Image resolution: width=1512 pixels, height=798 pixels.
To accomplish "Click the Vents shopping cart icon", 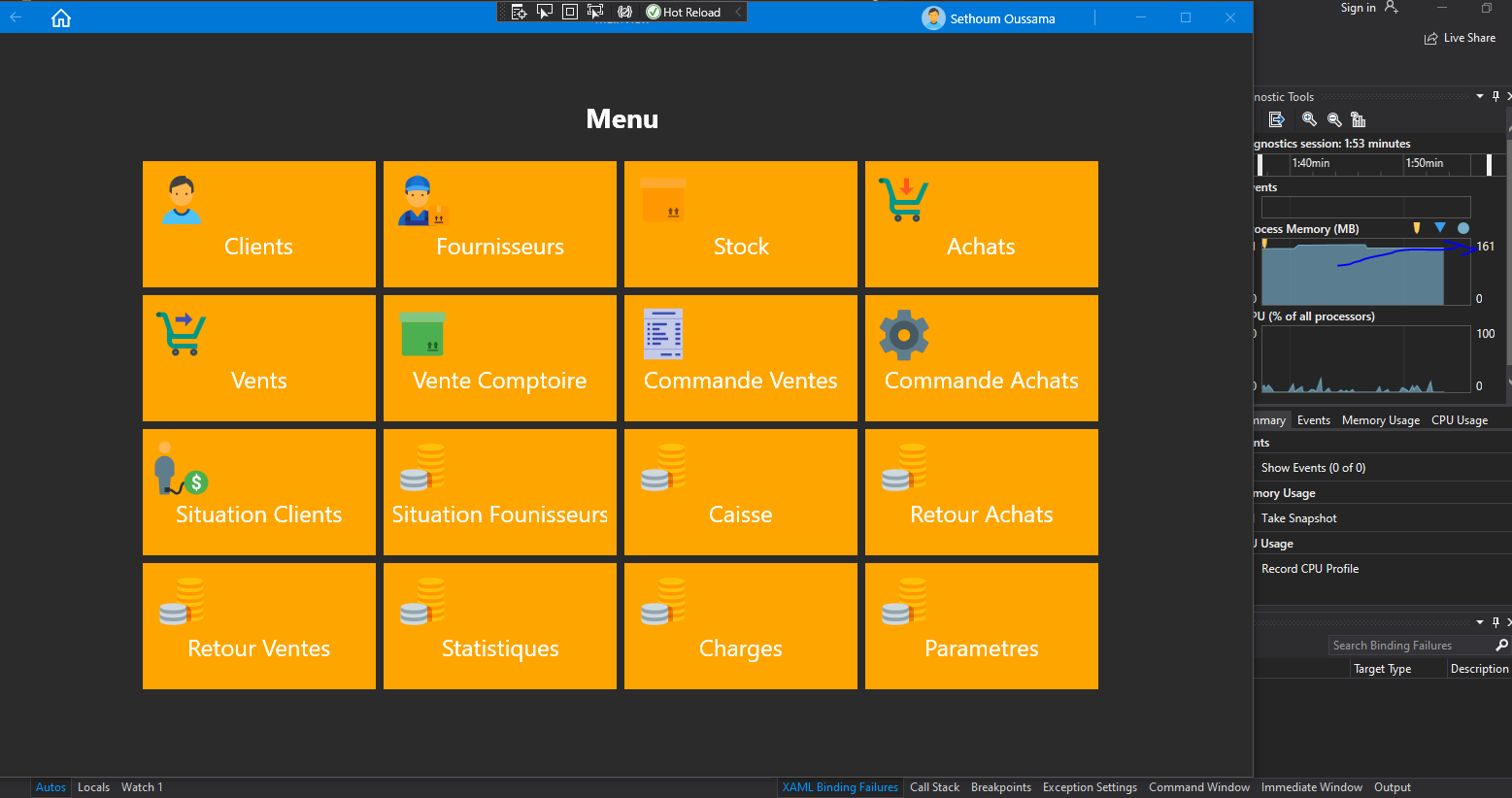I will [x=182, y=334].
